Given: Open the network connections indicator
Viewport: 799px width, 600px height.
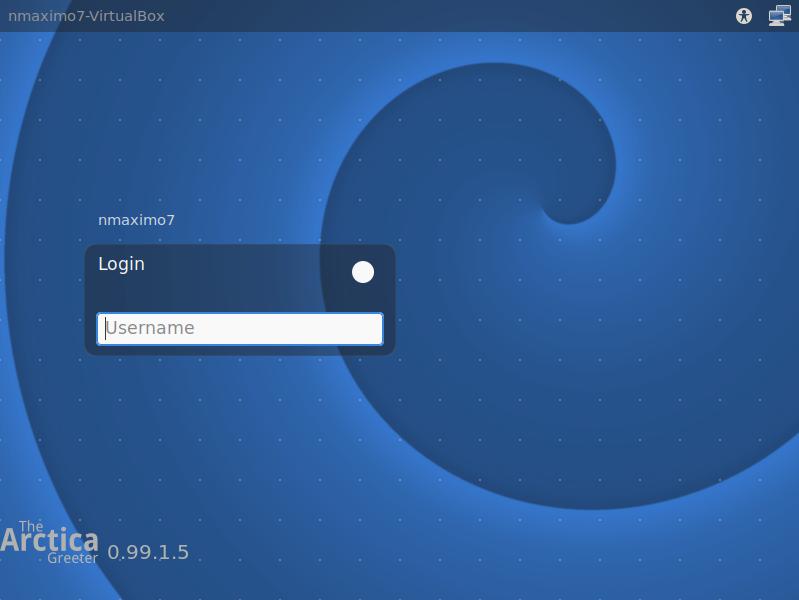Looking at the screenshot, I should coord(779,16).
